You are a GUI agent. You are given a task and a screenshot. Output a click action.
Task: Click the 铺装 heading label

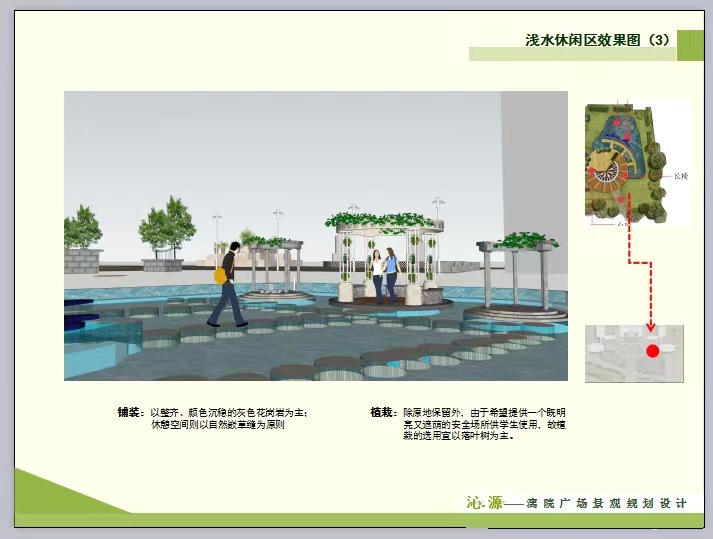click(130, 412)
